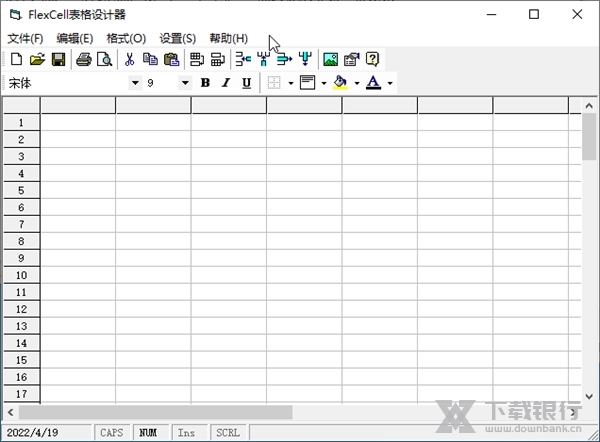Viewport: 600px width, 442px height.
Task: Open the 文件(F) menu
Action: point(25,38)
